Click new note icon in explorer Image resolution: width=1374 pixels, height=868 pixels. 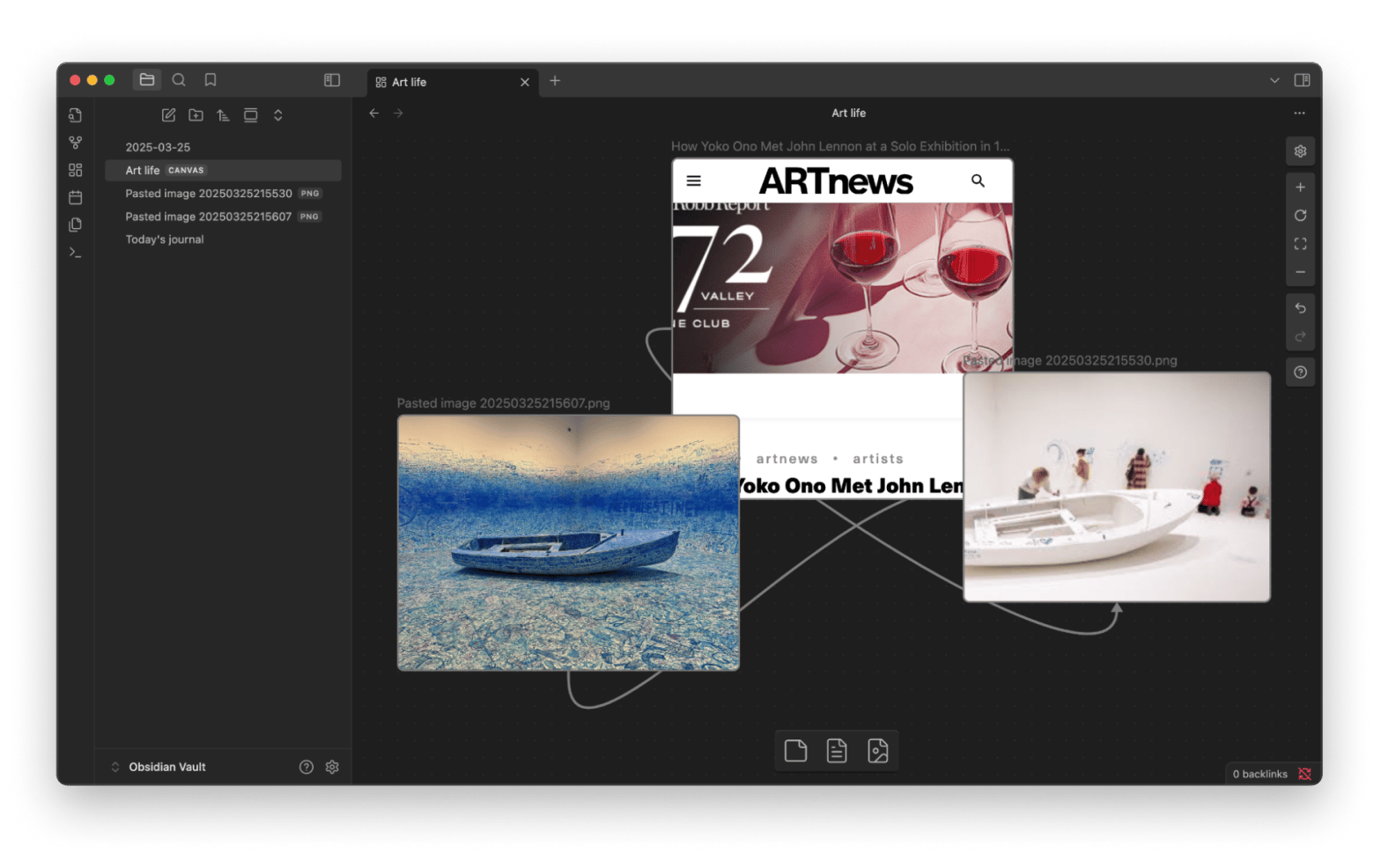tap(168, 115)
